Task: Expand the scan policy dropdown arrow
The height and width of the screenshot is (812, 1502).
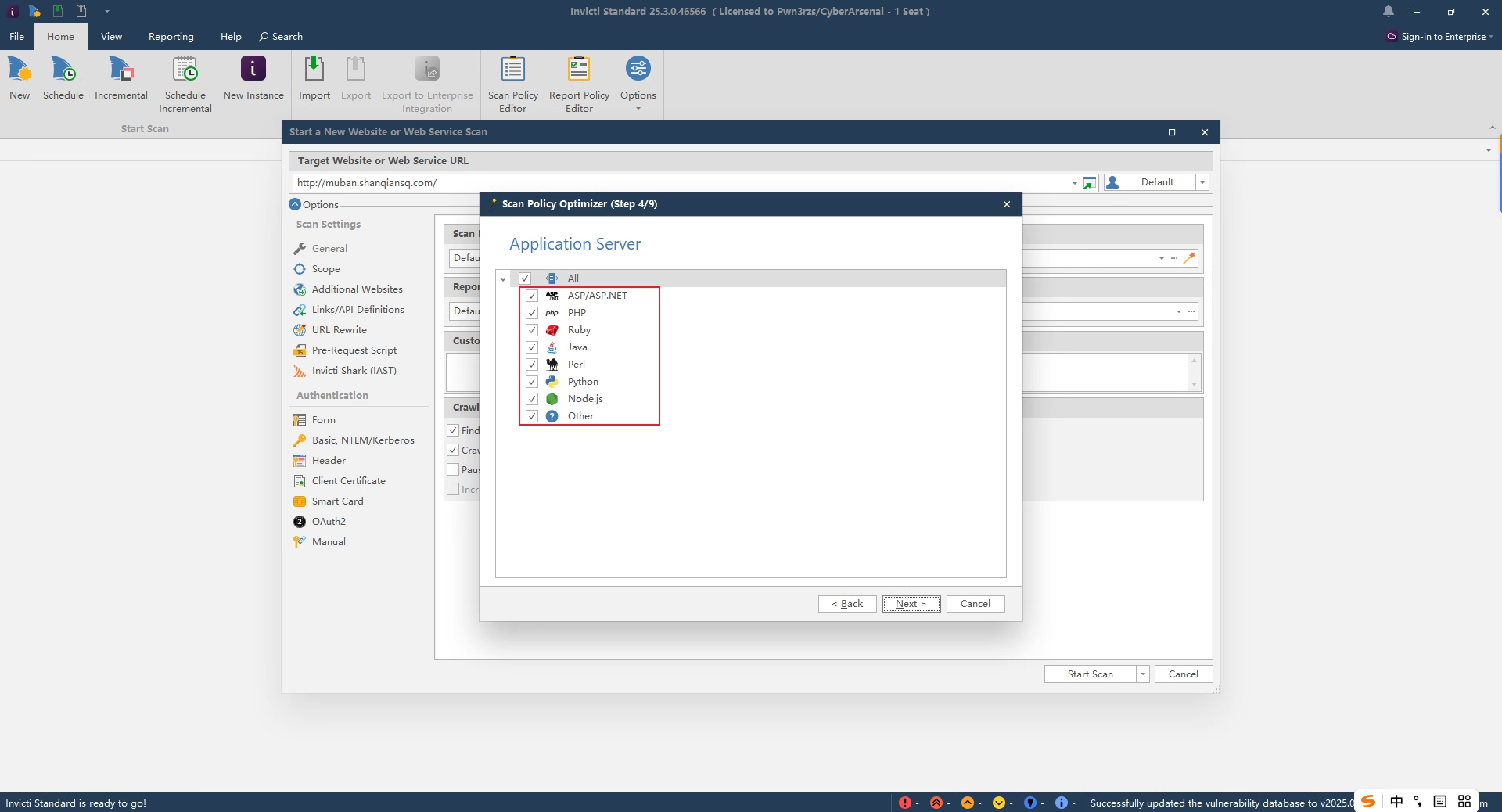Action: coord(1162,258)
